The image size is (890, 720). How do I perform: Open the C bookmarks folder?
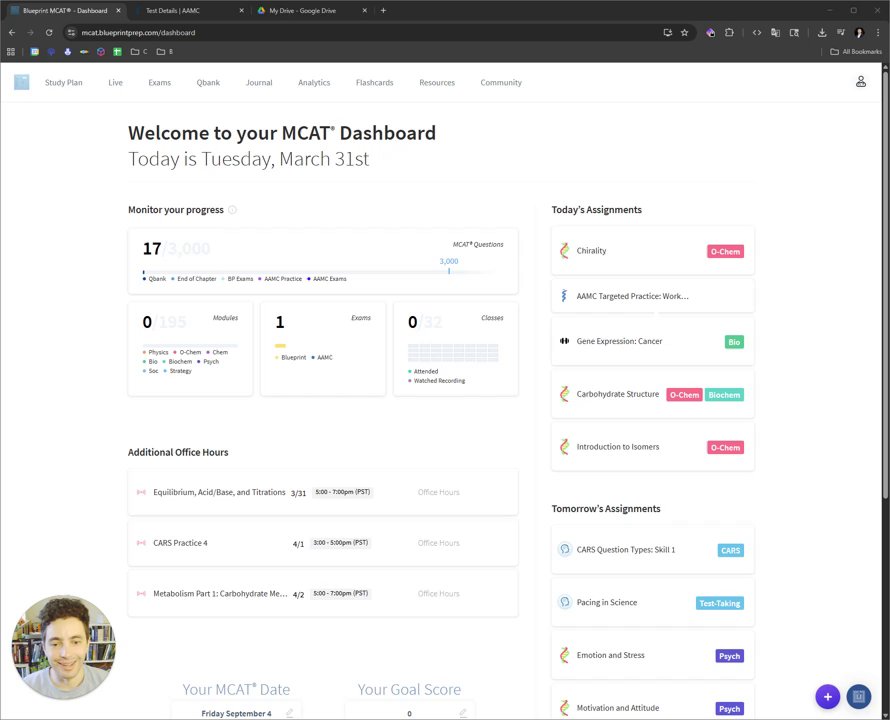point(139,52)
